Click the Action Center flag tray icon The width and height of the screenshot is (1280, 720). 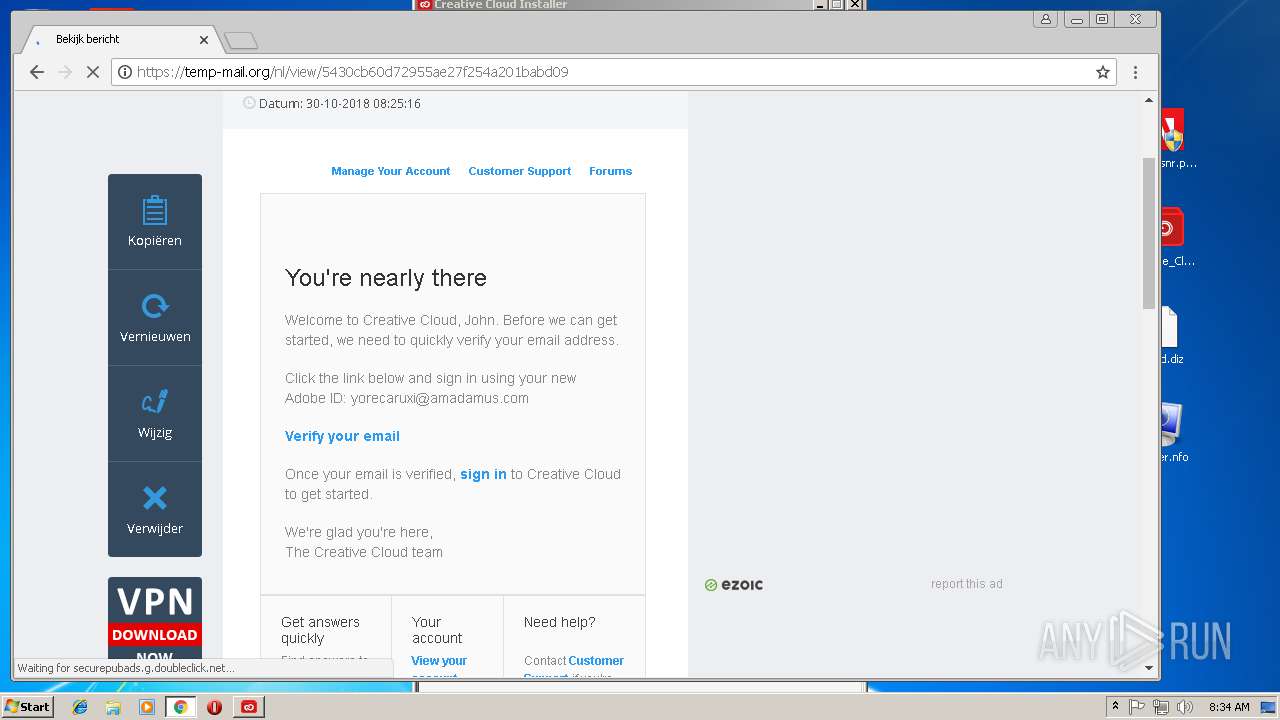pyautogui.click(x=1137, y=707)
